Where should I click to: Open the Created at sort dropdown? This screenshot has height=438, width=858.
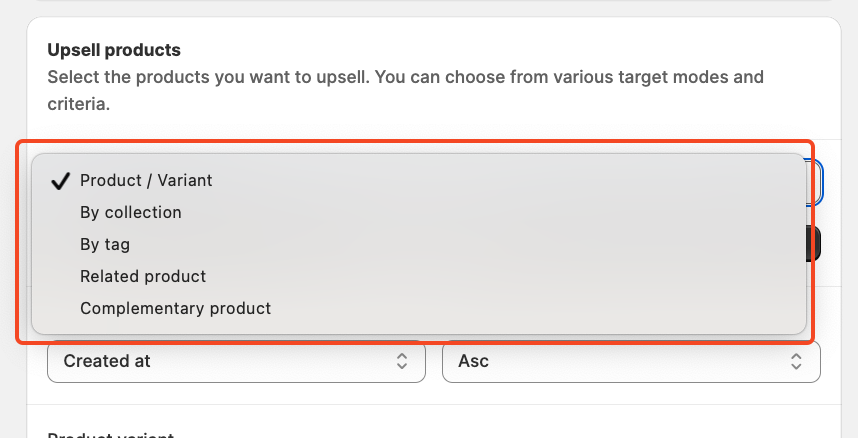coord(236,361)
